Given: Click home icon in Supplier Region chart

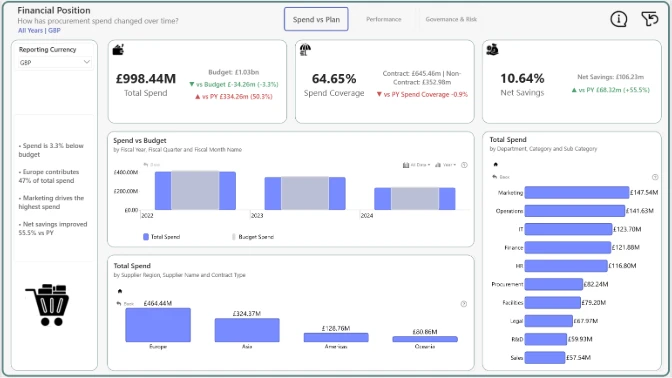Looking at the screenshot, I should click(x=120, y=291).
